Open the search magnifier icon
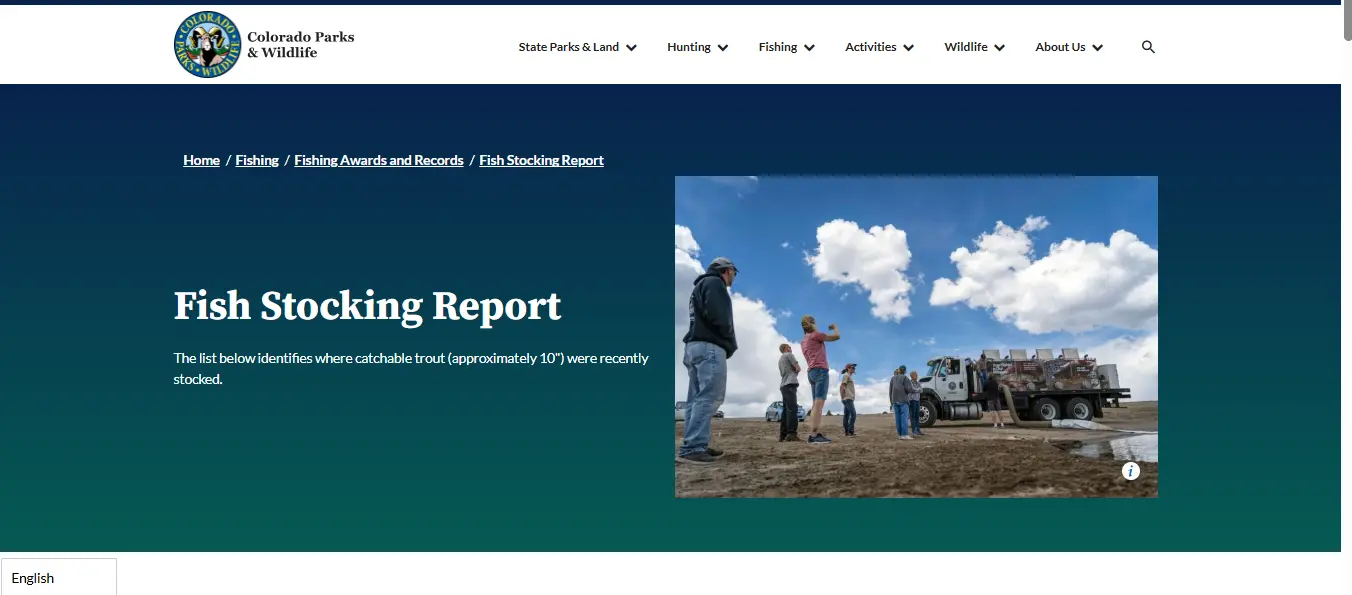This screenshot has width=1352, height=595. (x=1148, y=47)
